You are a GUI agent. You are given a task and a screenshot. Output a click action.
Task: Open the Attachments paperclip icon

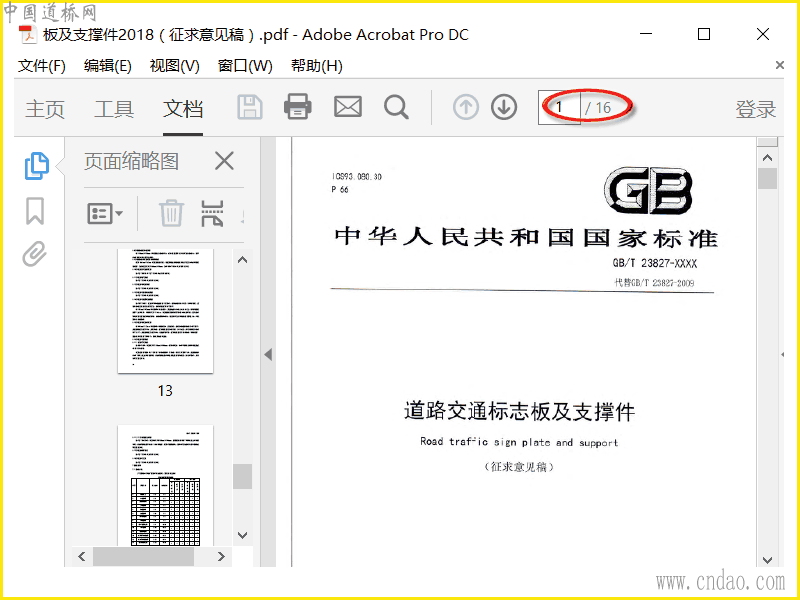click(35, 254)
